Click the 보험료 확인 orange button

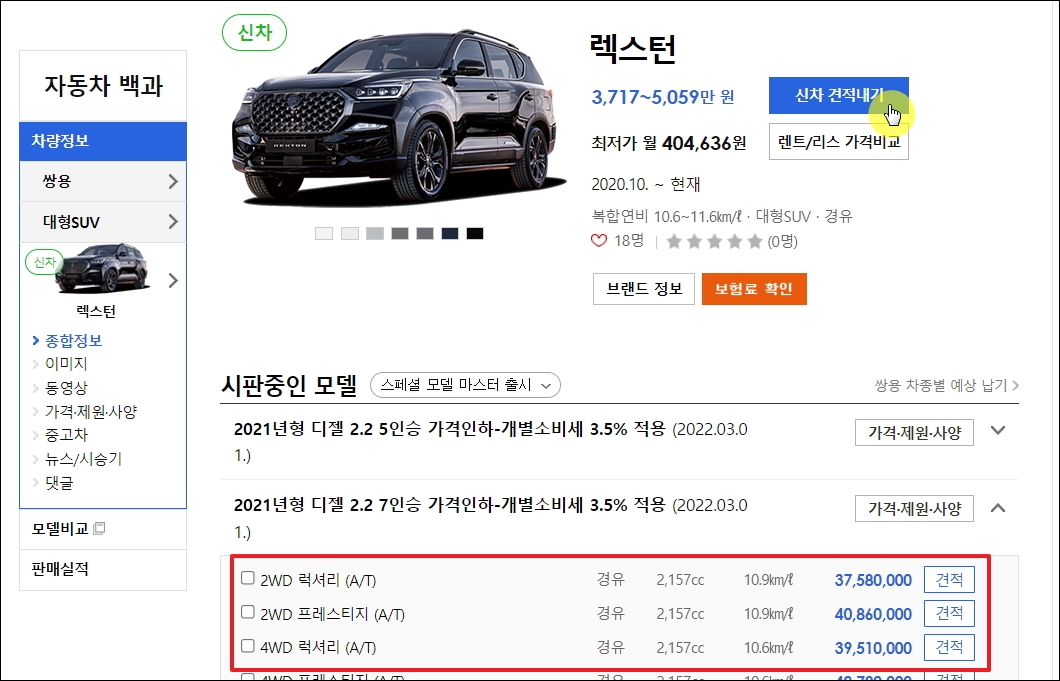754,289
